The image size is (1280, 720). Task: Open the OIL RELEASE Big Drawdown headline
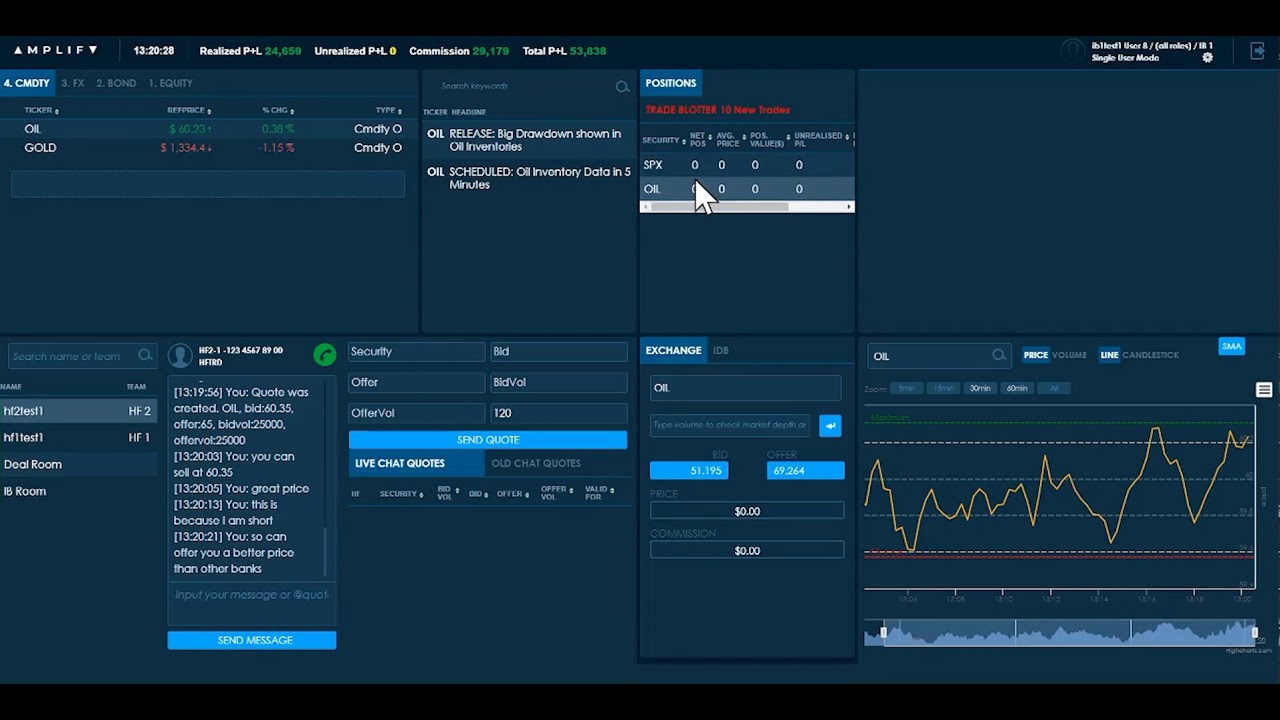528,140
